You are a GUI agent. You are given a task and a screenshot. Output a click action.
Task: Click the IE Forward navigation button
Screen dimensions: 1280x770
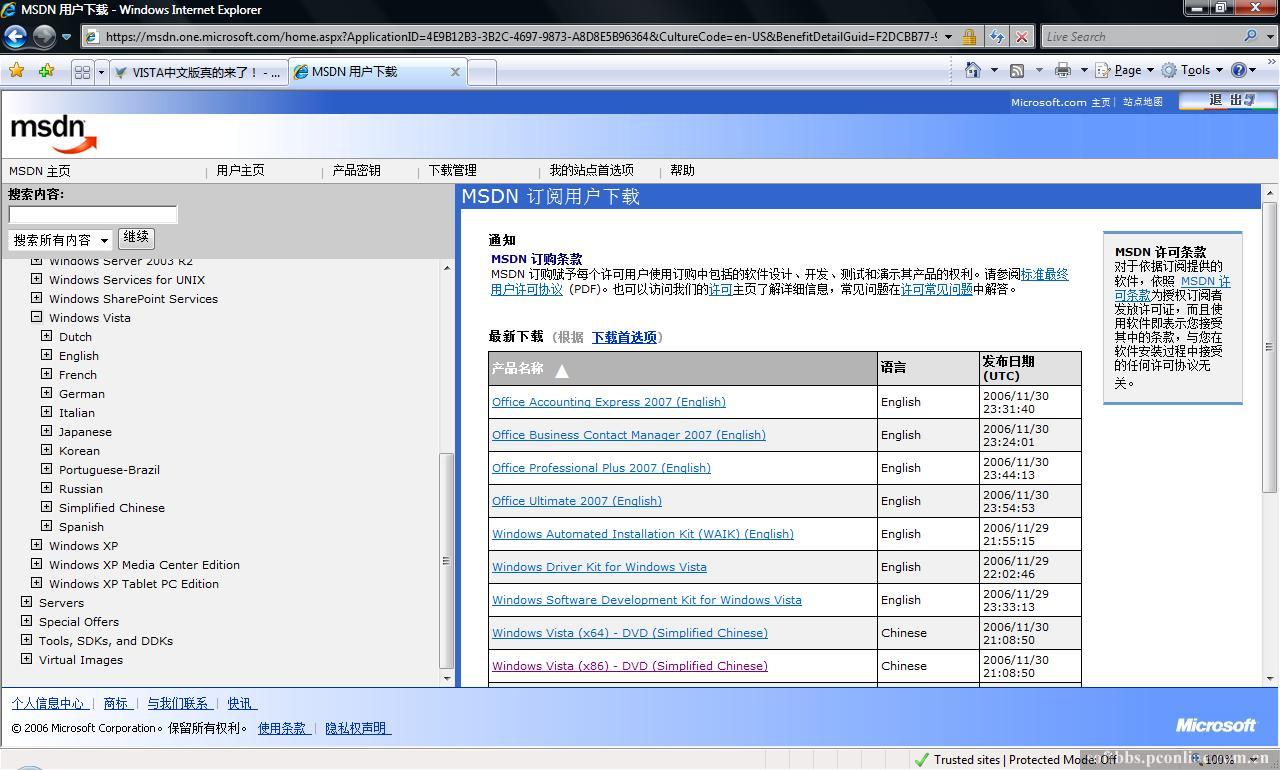(x=44, y=37)
